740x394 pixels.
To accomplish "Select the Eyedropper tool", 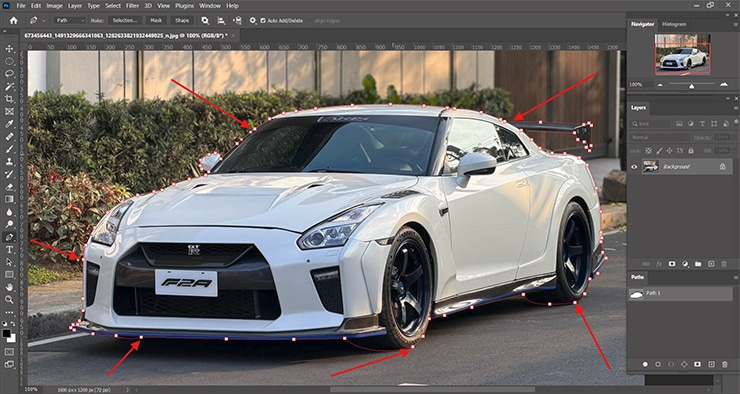I will (9, 124).
